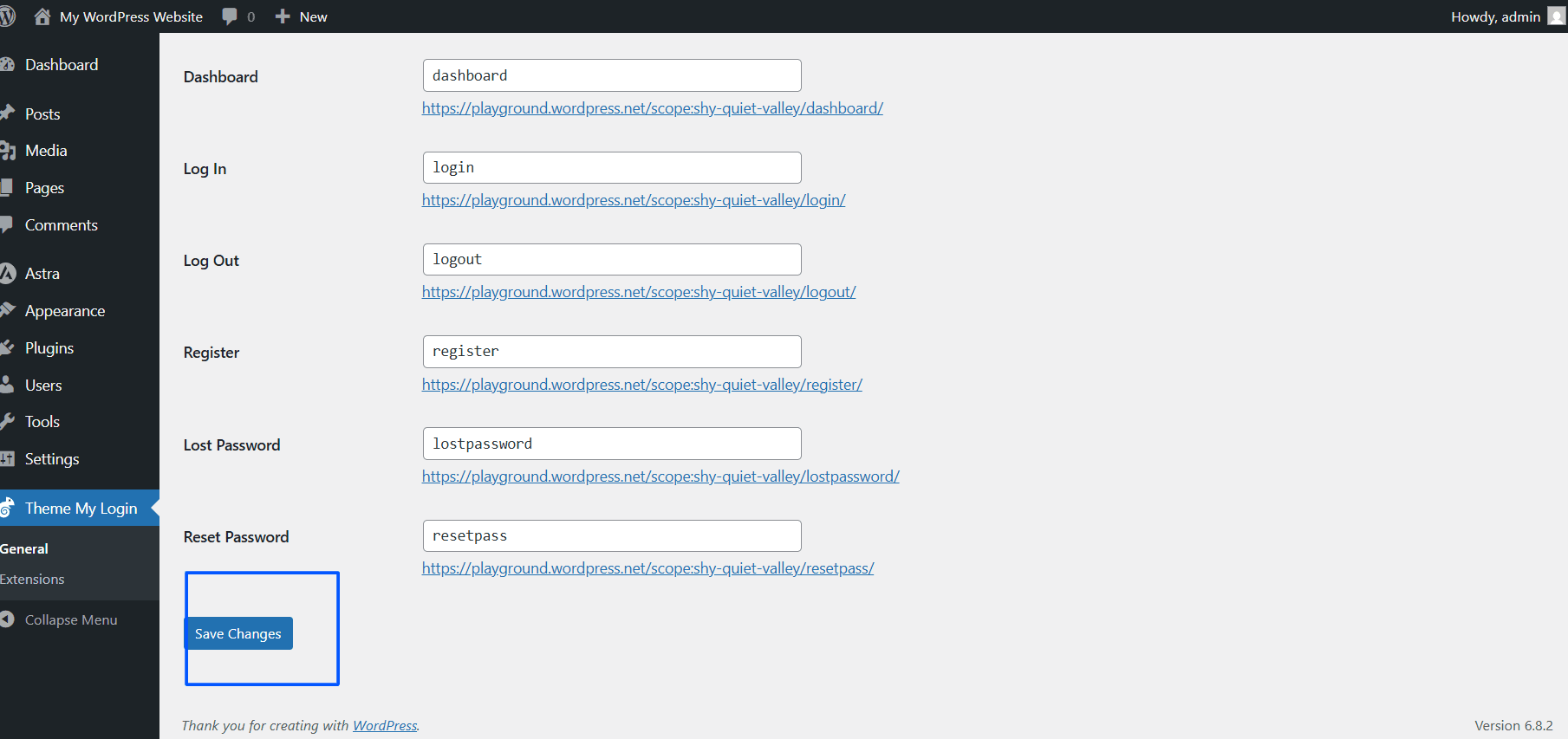Click the New content link in admin bar
1568x739 pixels.
coord(314,16)
